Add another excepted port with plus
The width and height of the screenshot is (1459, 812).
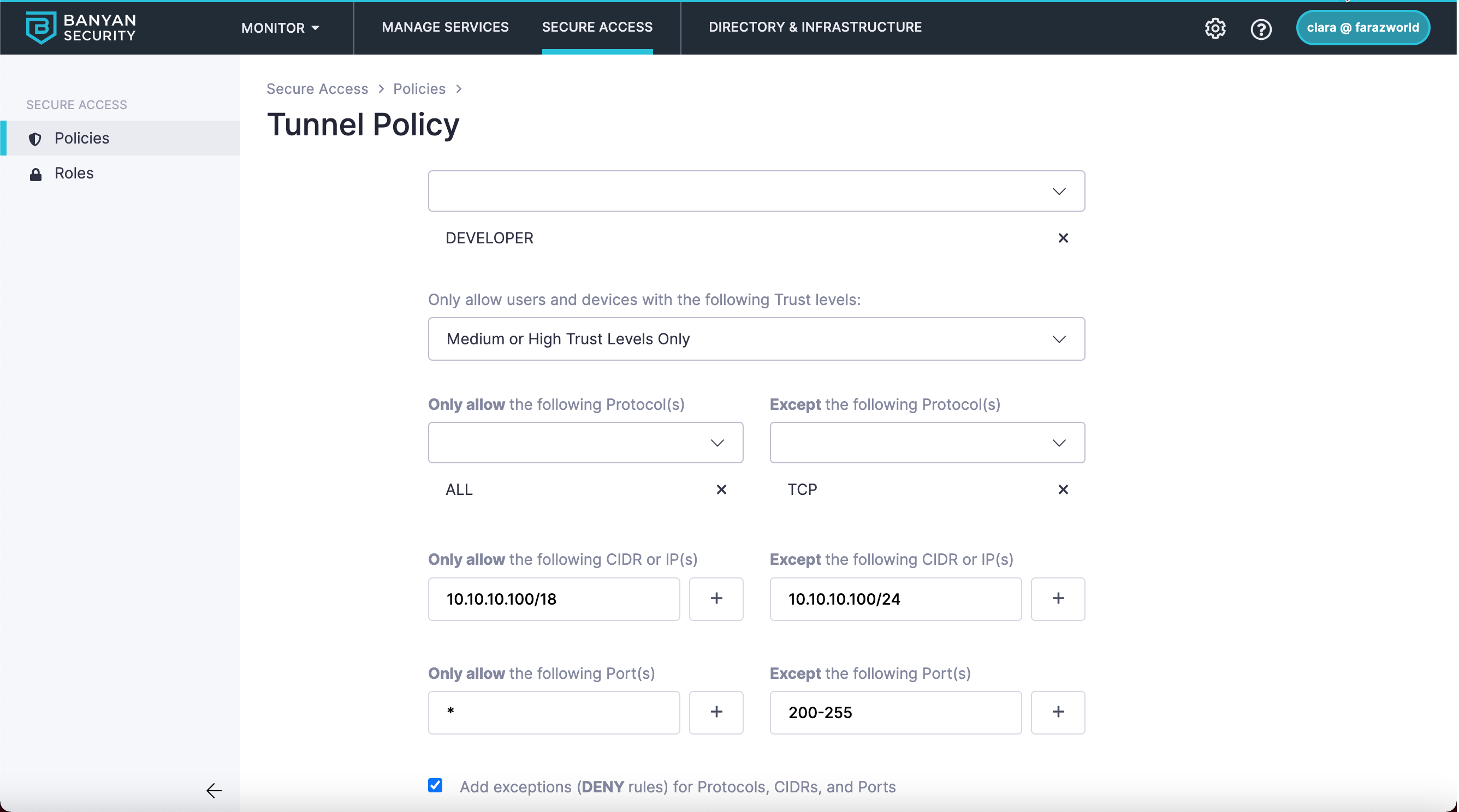[1058, 712]
